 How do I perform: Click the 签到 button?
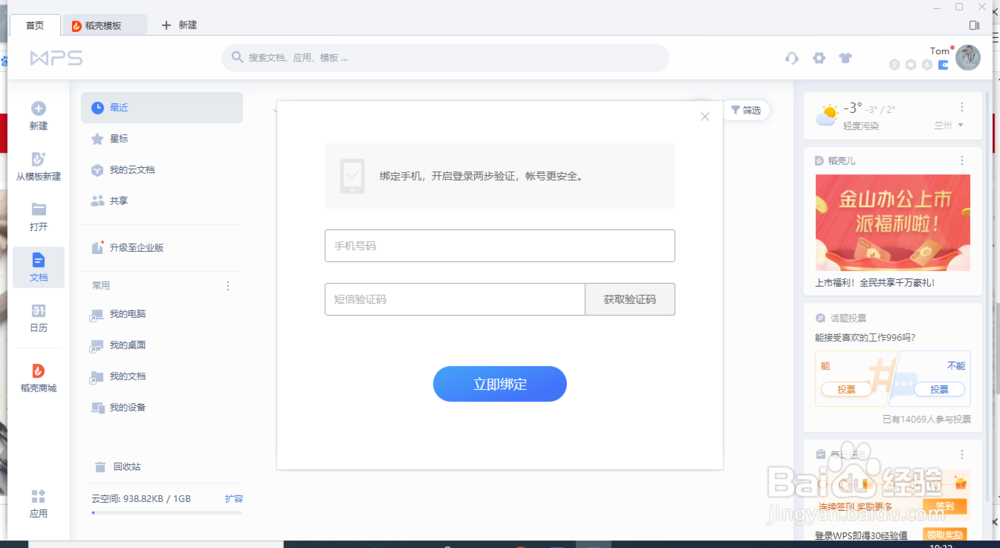(945, 506)
